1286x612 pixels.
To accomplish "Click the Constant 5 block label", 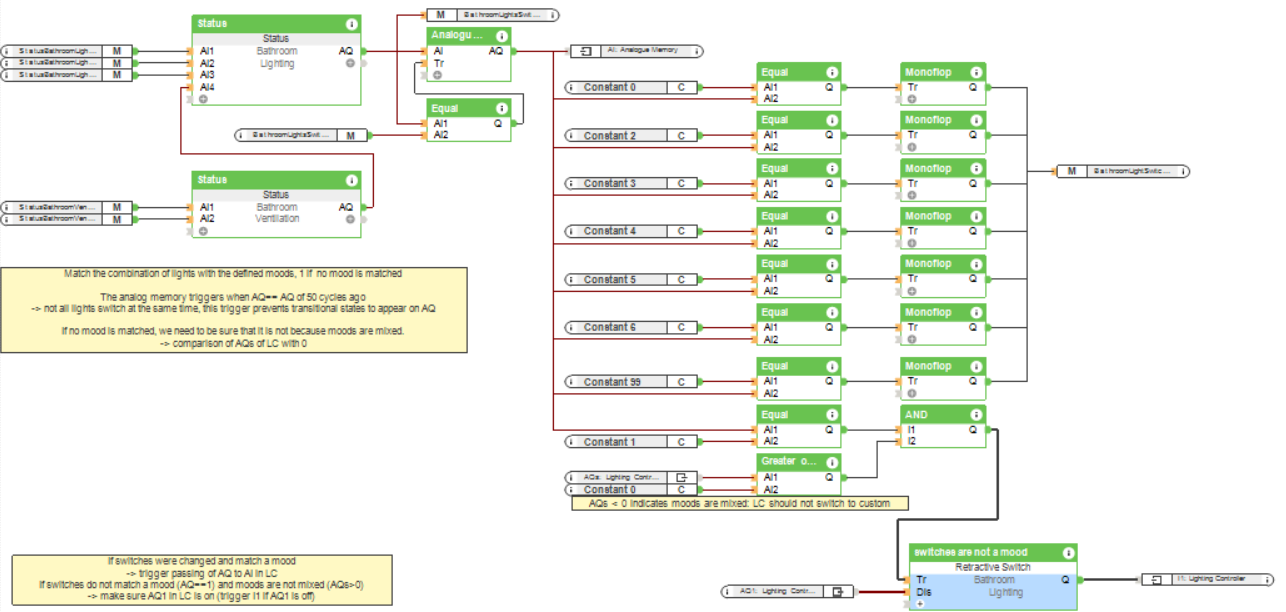I will [610, 279].
